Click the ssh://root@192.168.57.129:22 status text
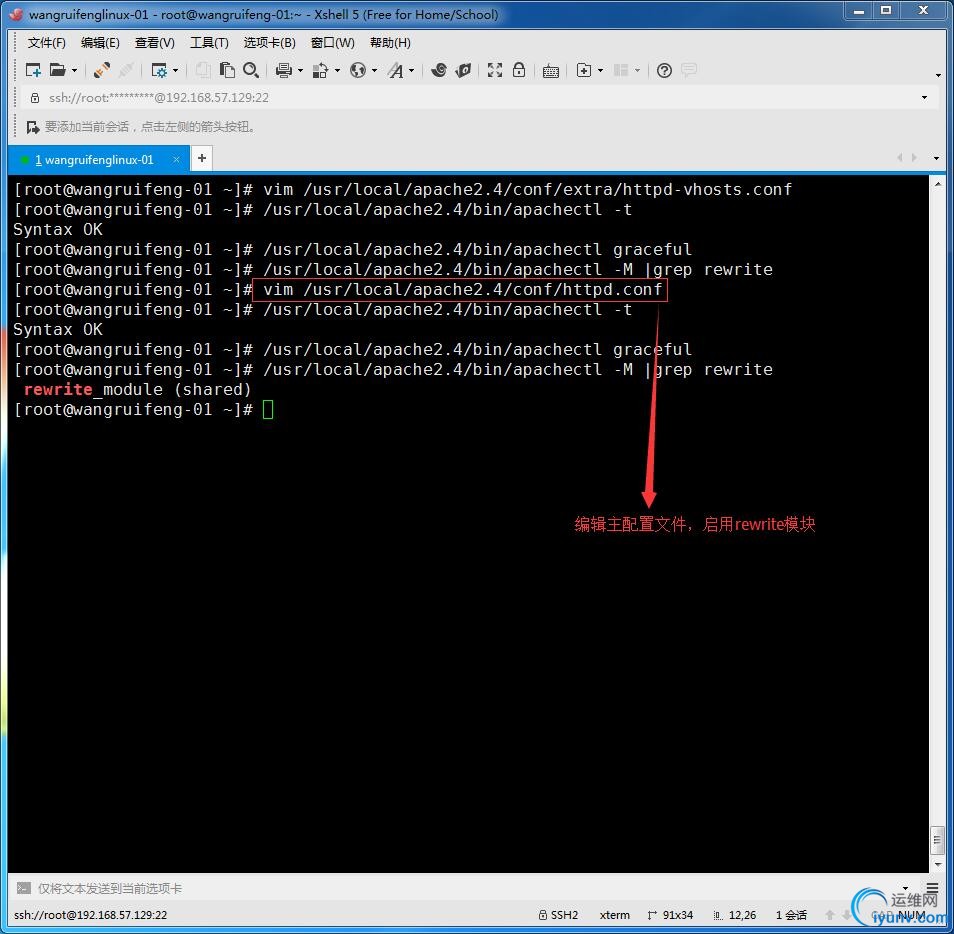The image size is (954, 934). [90, 915]
